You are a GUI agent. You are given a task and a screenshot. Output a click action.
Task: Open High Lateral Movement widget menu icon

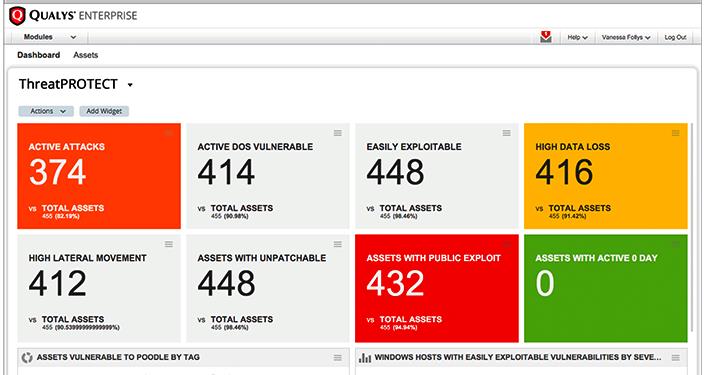(169, 244)
